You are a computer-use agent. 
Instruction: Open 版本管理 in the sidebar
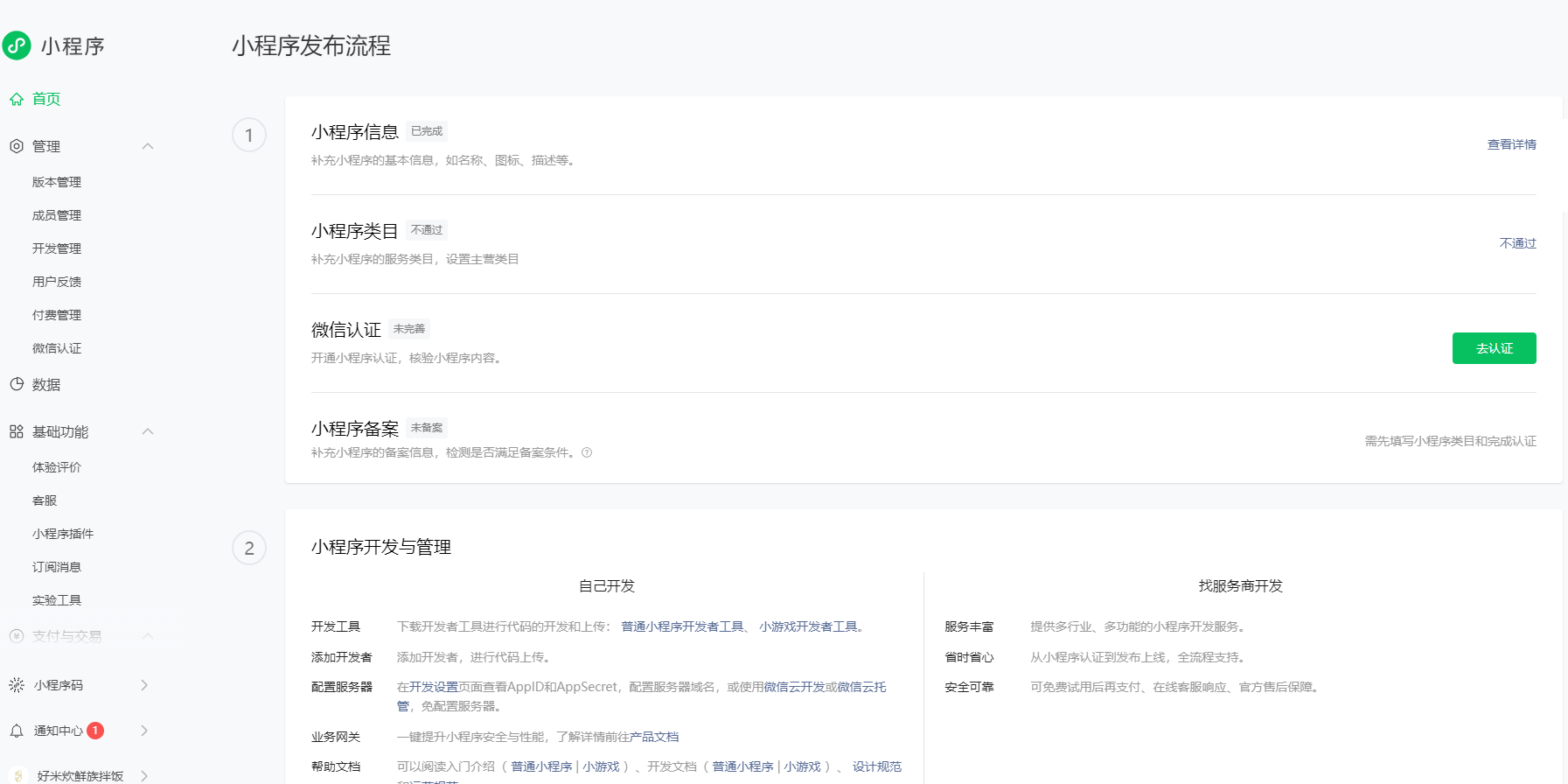(57, 182)
